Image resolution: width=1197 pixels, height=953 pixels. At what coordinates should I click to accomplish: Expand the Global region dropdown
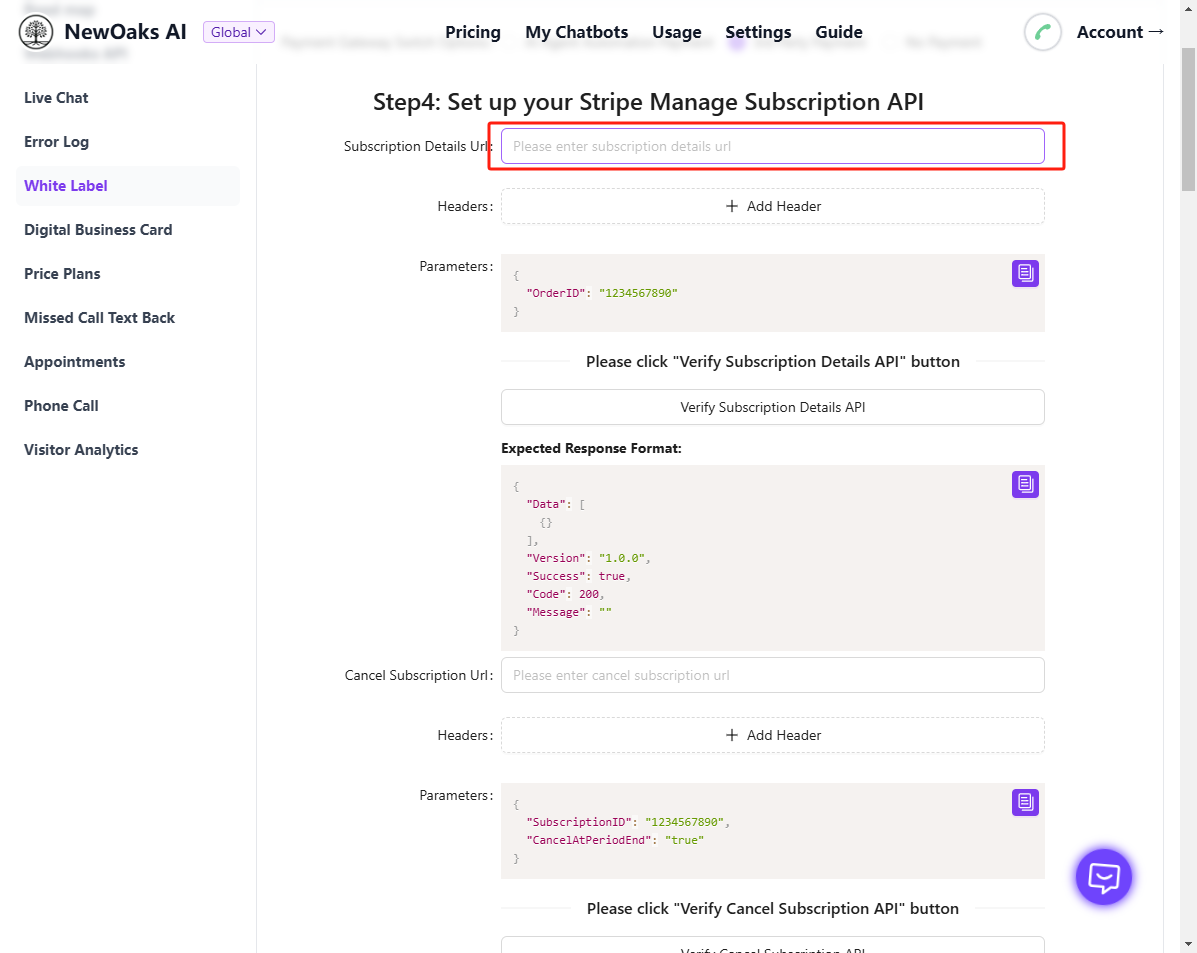click(x=238, y=32)
